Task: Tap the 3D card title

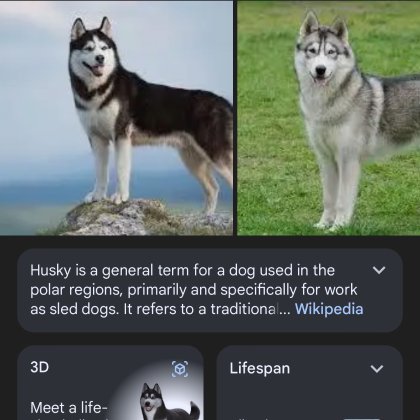Action: [39, 367]
